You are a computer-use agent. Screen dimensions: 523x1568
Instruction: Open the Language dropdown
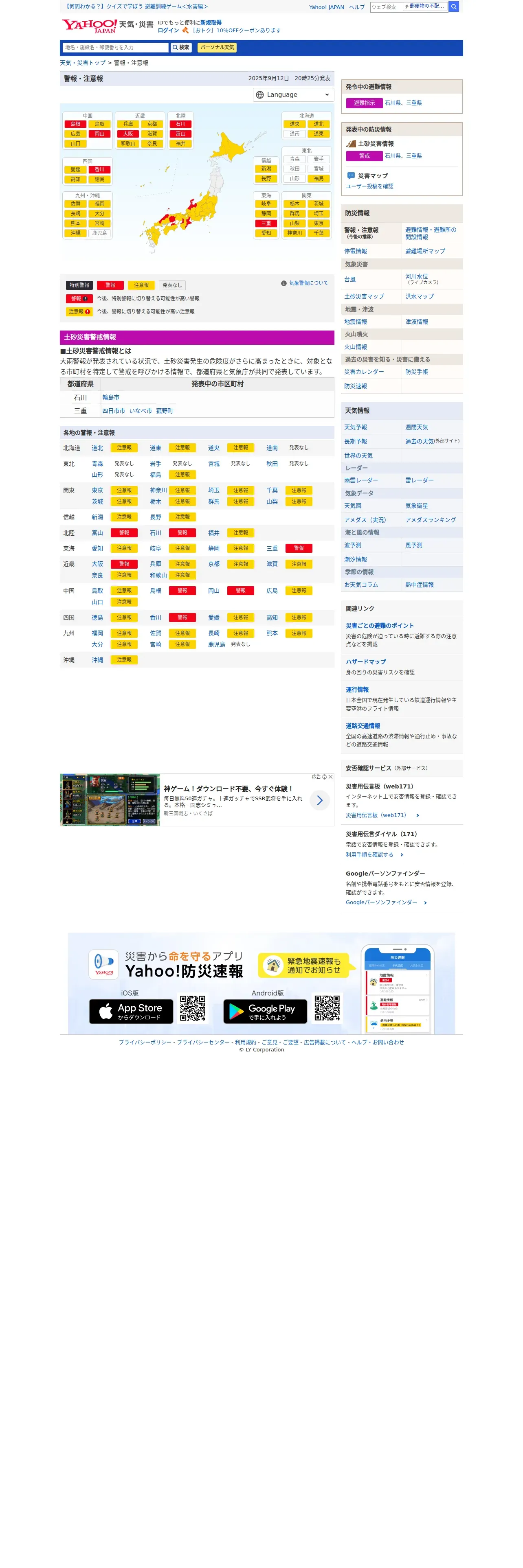point(293,95)
